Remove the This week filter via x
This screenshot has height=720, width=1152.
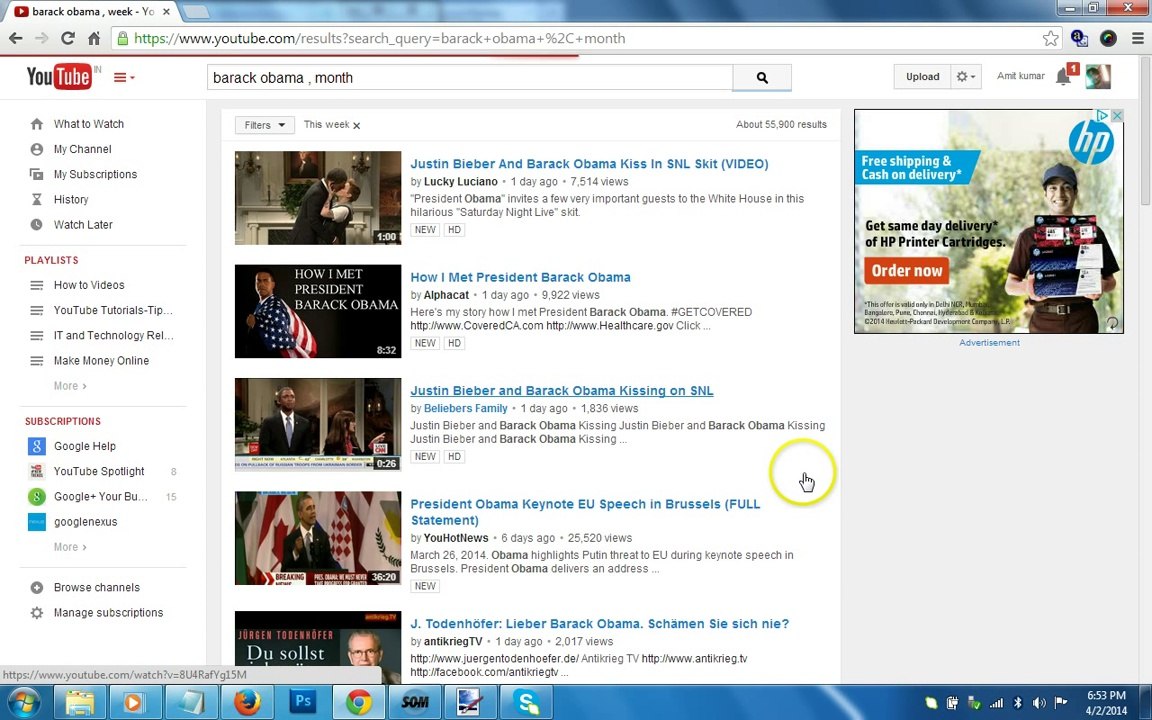(356, 126)
